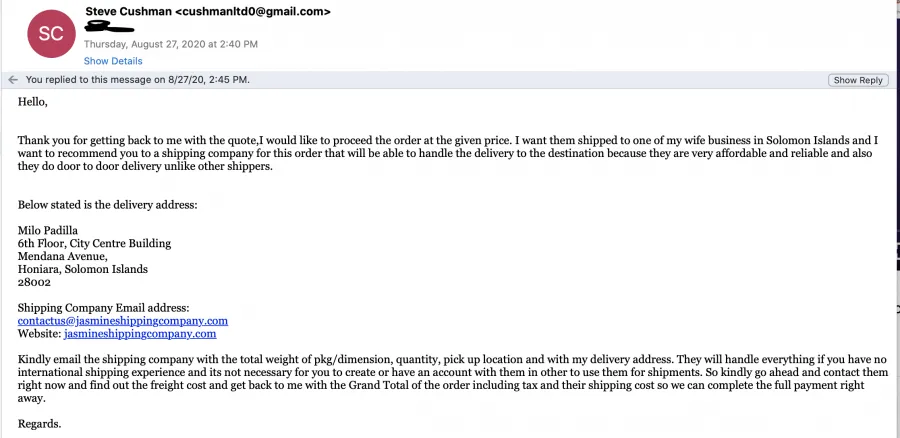Click the postal code 28002
This screenshot has width=900, height=438.
(x=34, y=282)
